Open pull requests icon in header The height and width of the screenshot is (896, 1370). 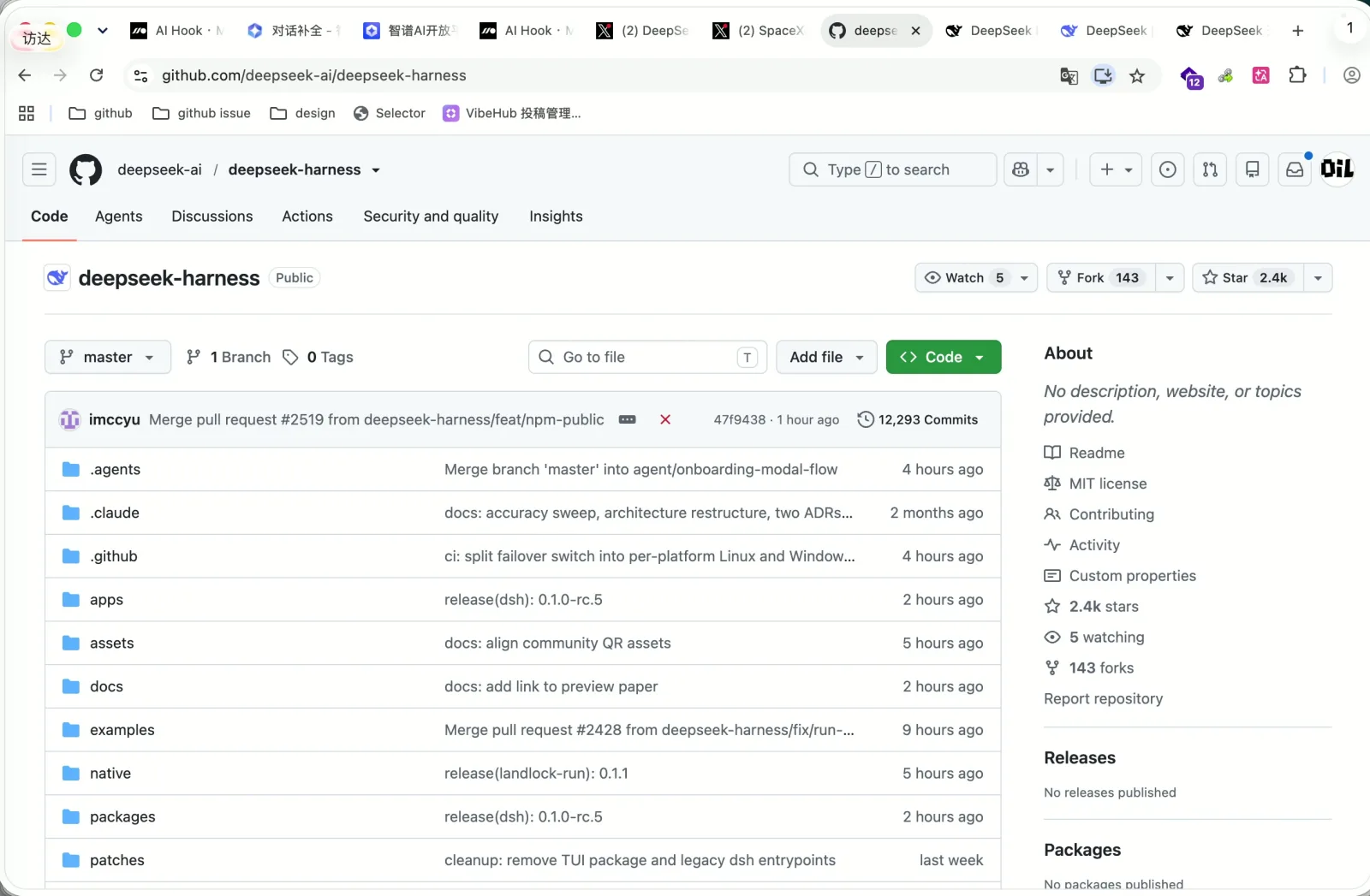(1210, 169)
